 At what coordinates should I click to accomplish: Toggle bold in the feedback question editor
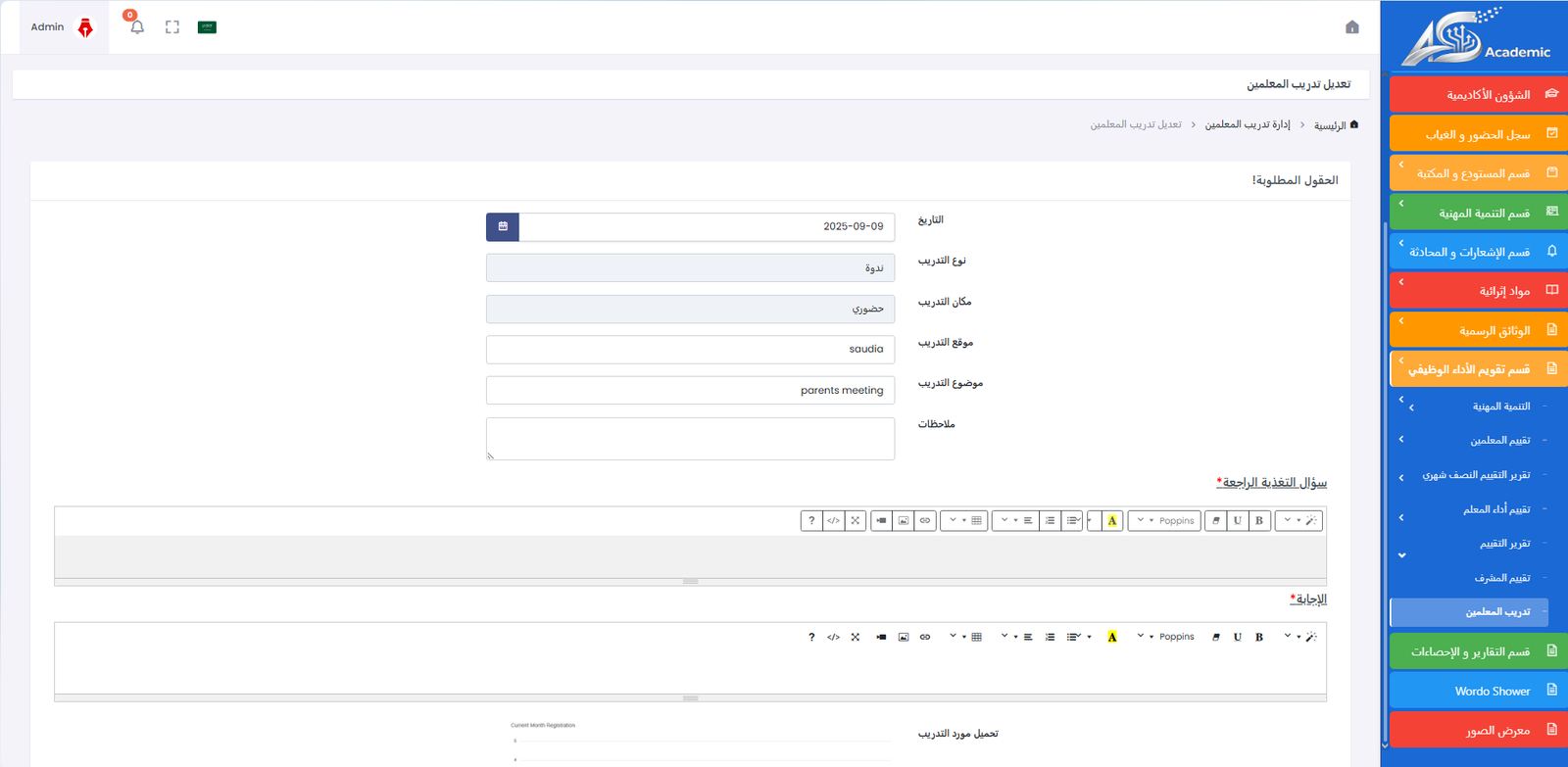[x=1259, y=521]
